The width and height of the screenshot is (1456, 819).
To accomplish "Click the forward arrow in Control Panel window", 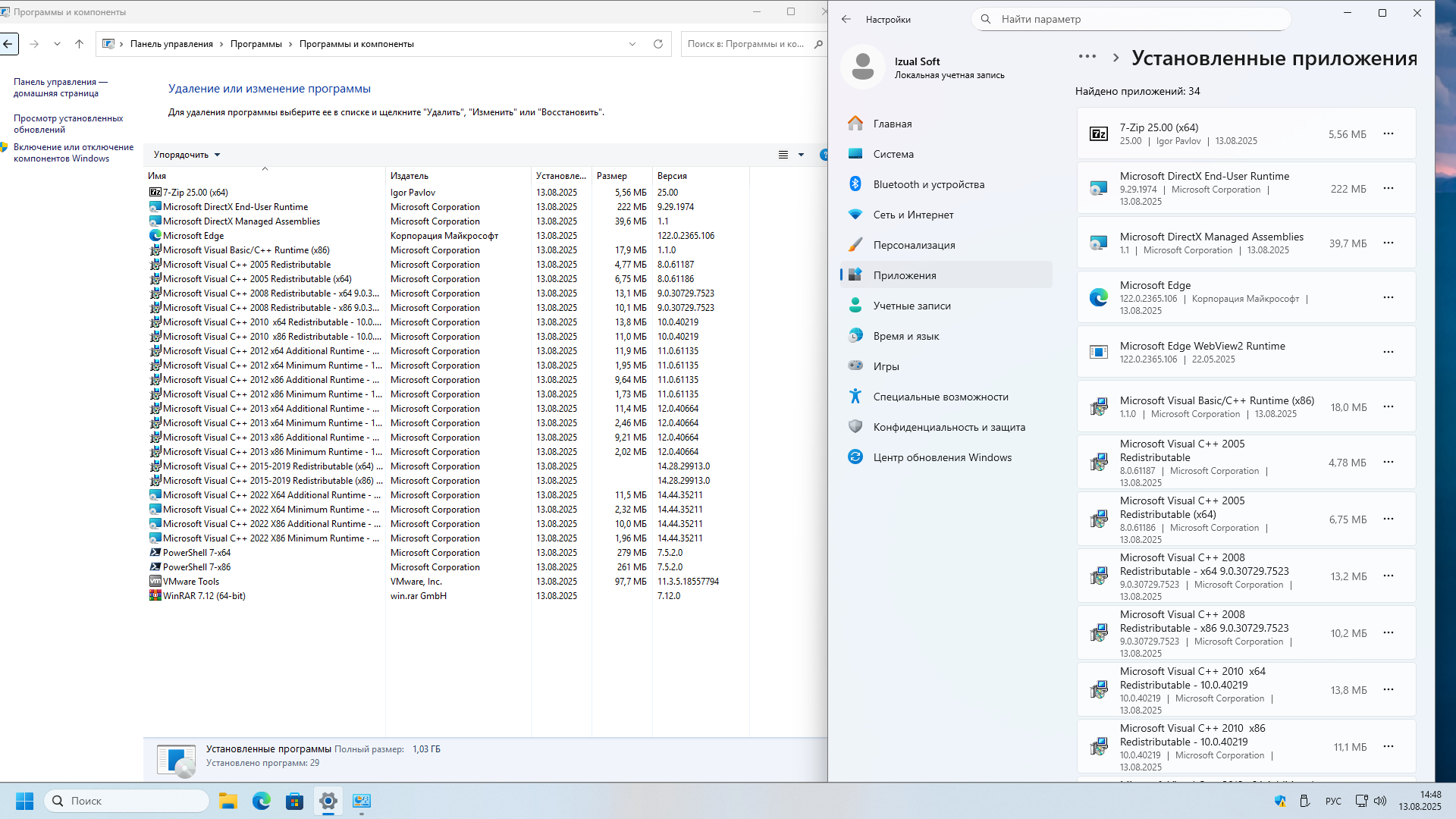I will pyautogui.click(x=34, y=44).
